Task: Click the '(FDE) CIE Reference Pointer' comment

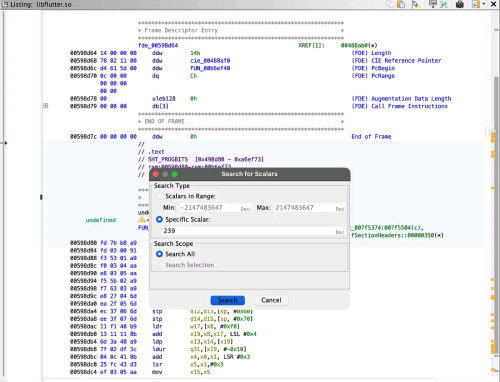Action: click(396, 61)
